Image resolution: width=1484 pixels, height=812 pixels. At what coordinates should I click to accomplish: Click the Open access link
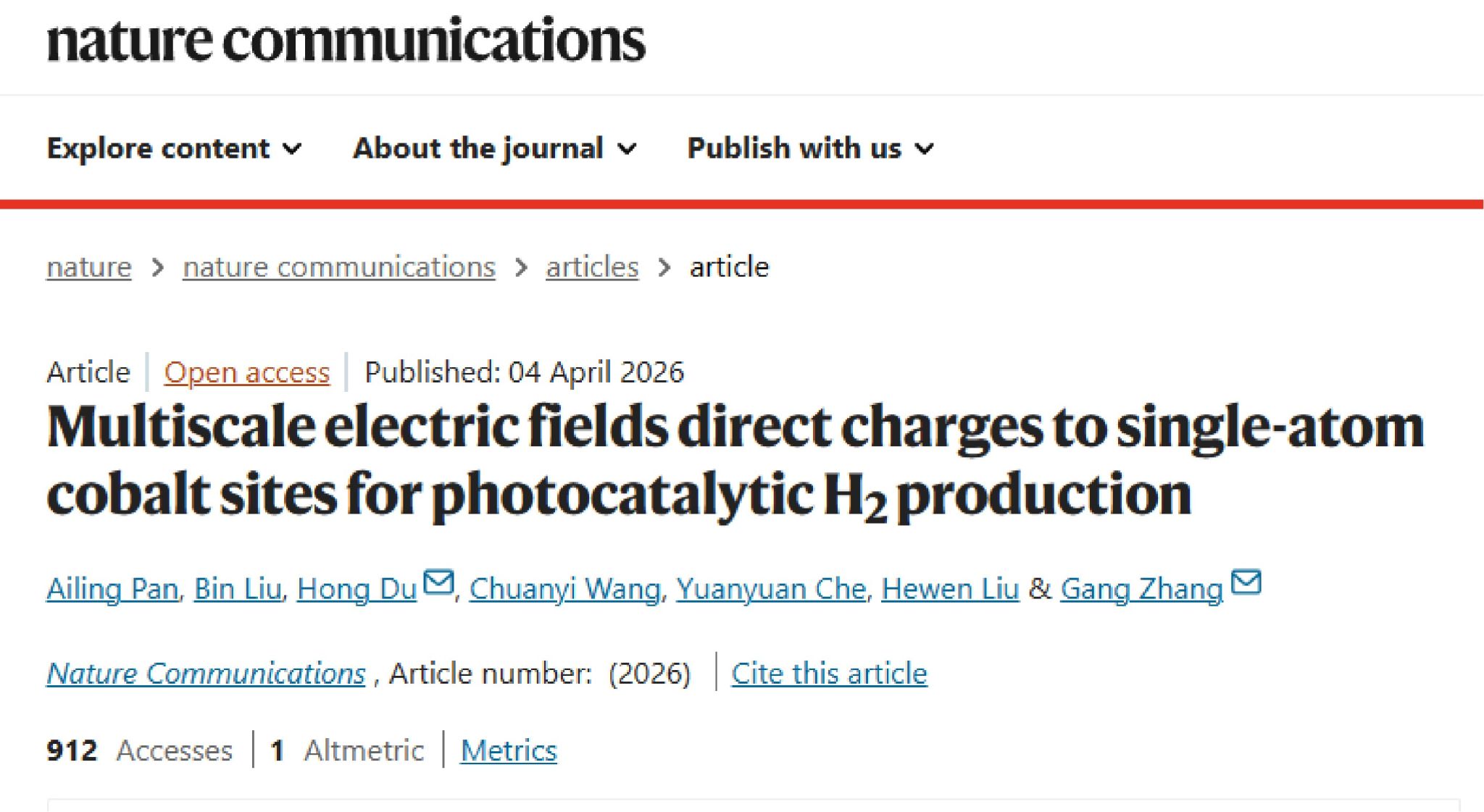coord(246,372)
